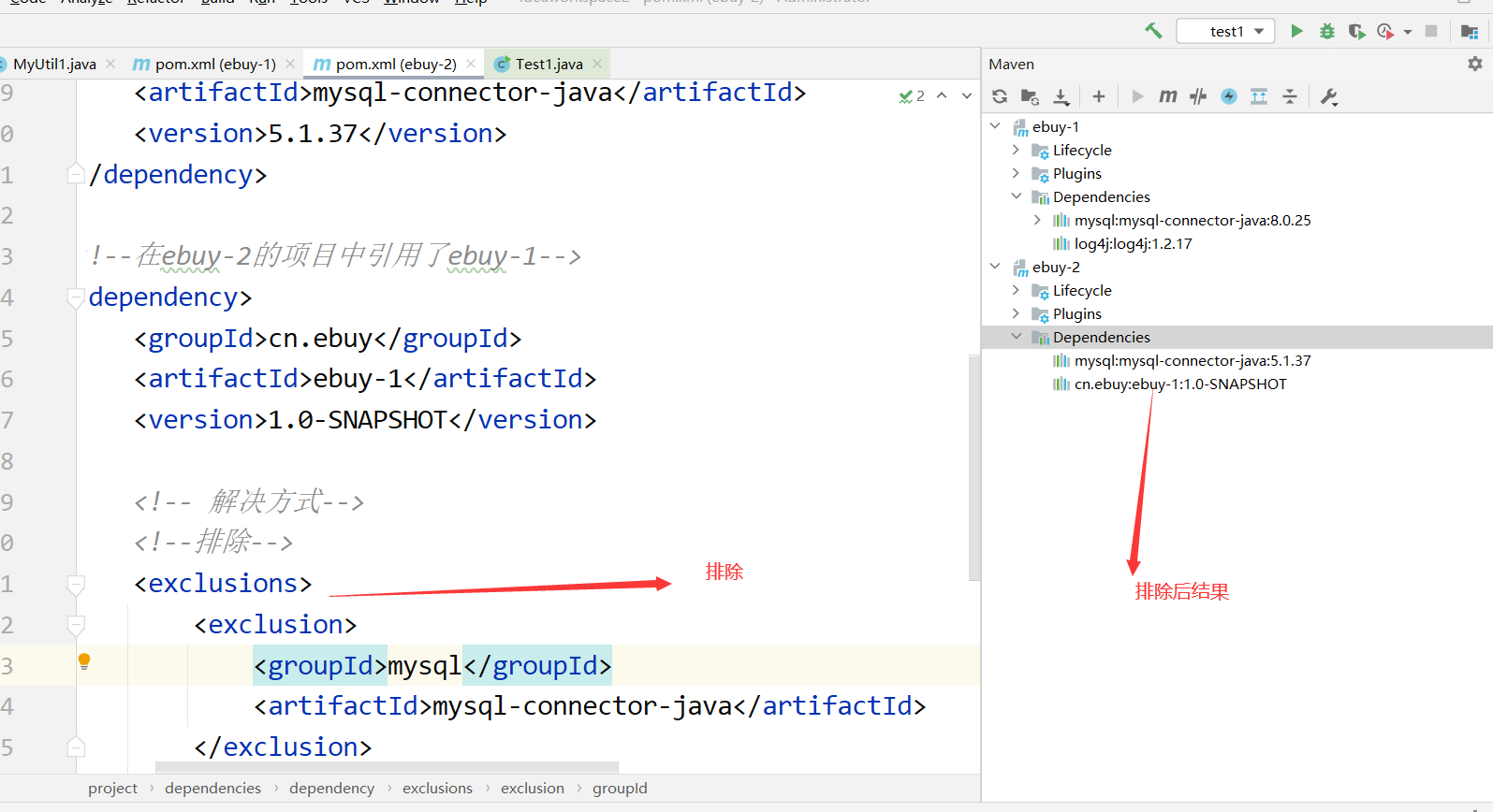
Task: Expand Lifecycle under ebuy-2
Action: tap(1016, 290)
